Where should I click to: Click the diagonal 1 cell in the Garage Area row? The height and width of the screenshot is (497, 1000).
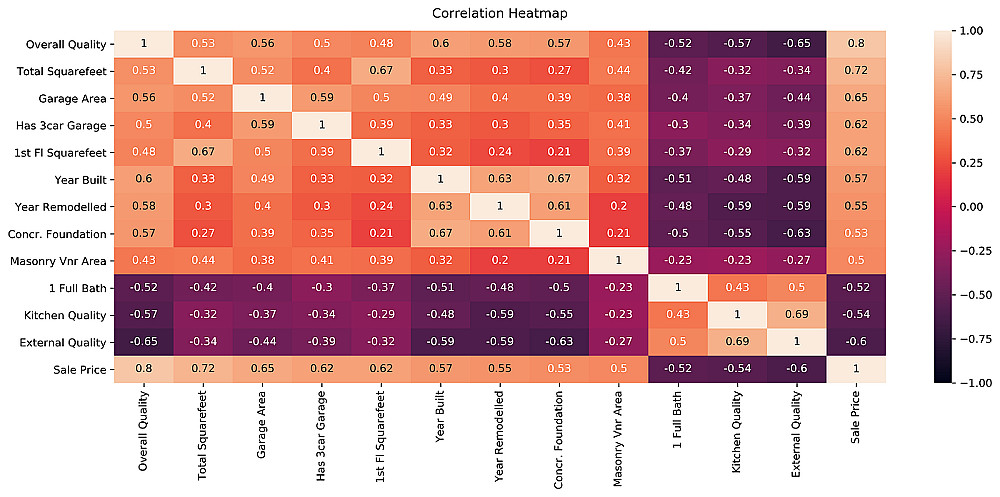point(262,98)
